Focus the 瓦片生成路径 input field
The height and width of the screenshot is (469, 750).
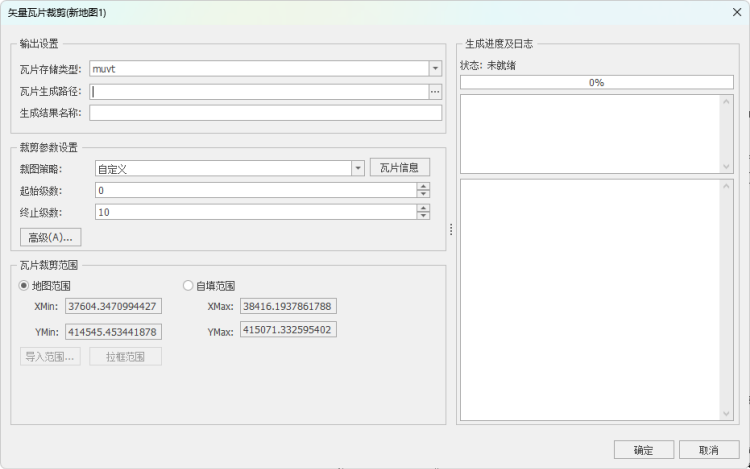pos(258,91)
